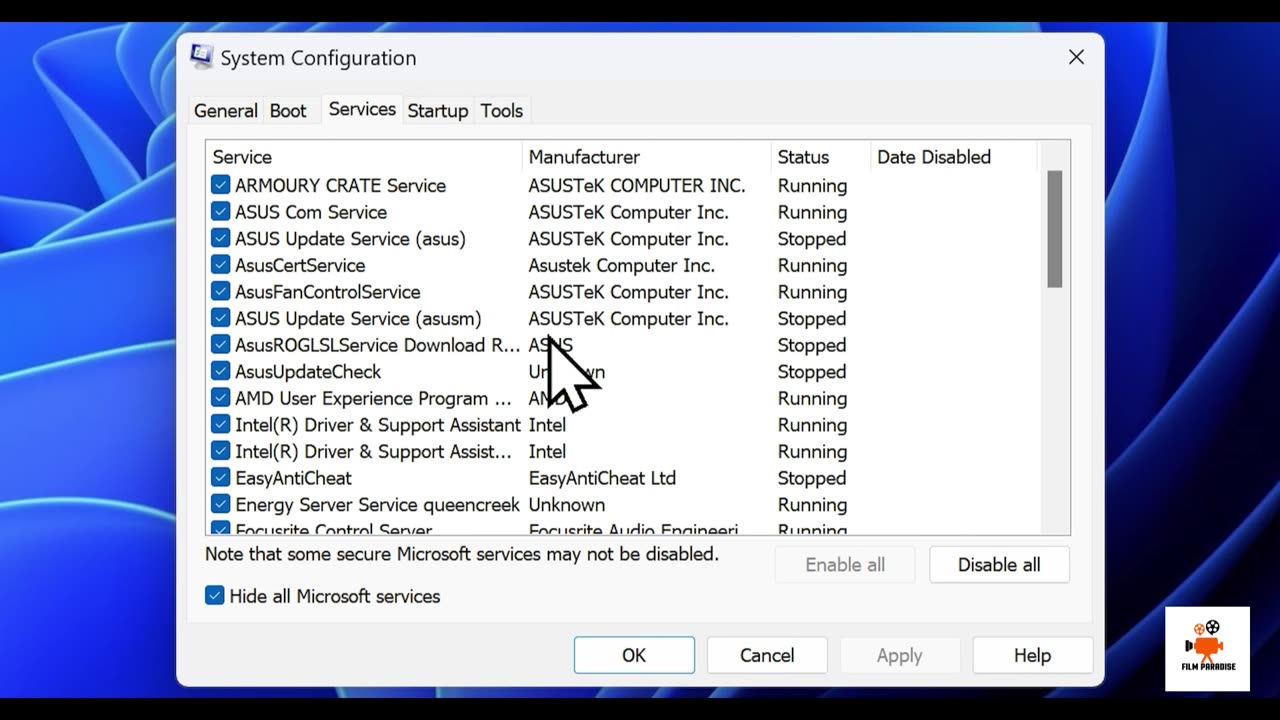Toggle Energy Server Service queencreek checkbox
The image size is (1280, 720).
coord(221,504)
